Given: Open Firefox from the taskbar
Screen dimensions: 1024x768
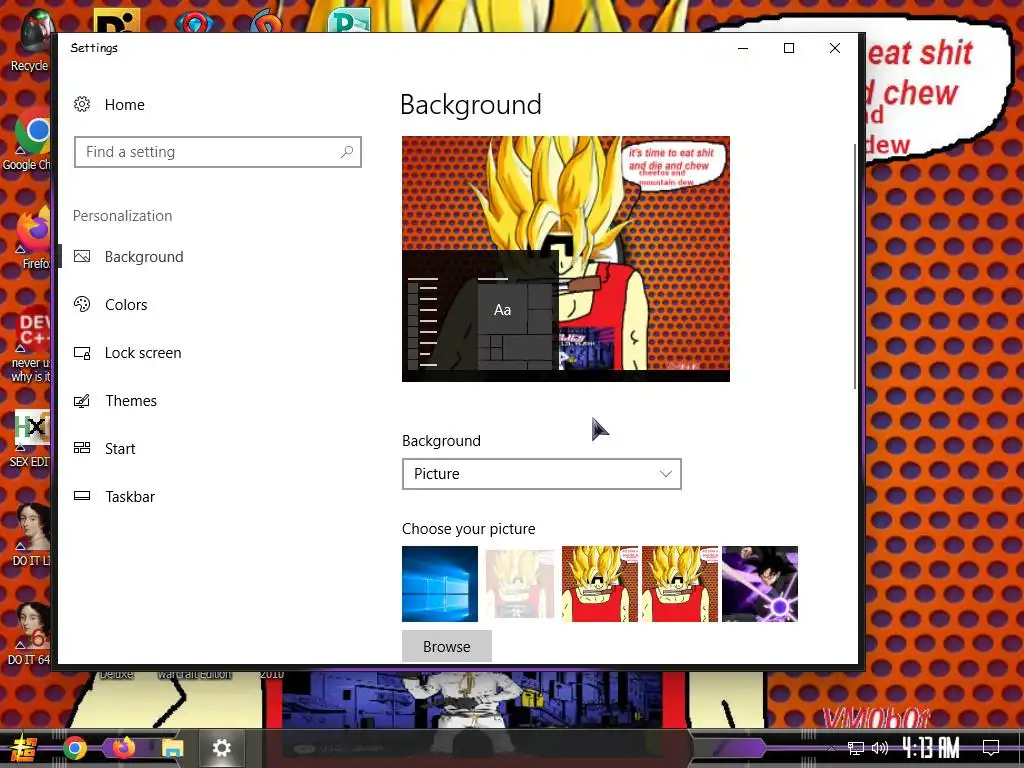Looking at the screenshot, I should coord(123,748).
